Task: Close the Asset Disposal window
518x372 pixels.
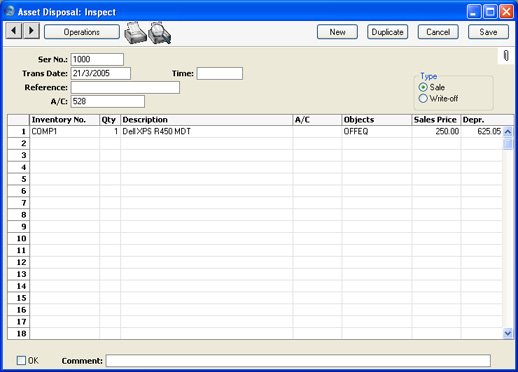Action: click(506, 12)
